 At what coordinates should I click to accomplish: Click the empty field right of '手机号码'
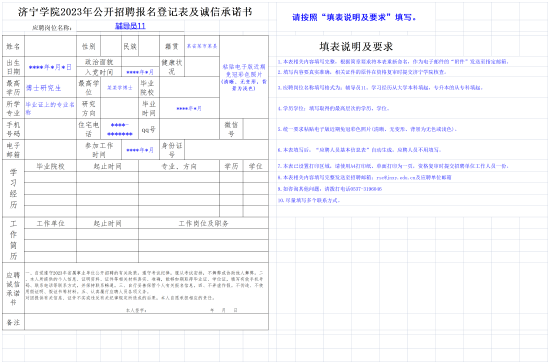point(51,129)
